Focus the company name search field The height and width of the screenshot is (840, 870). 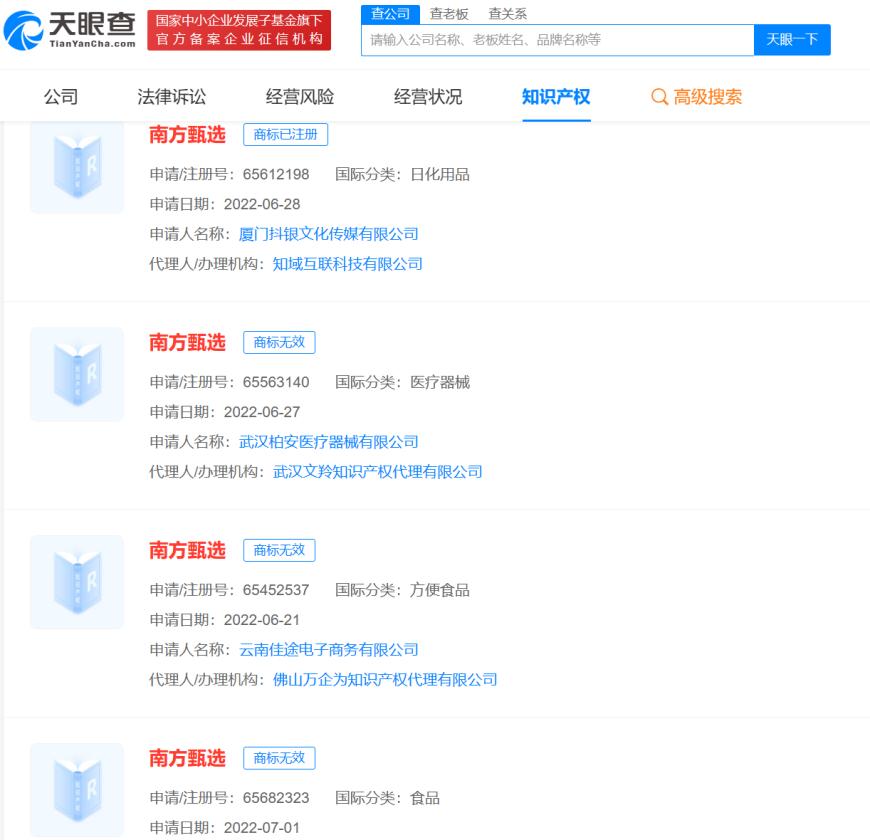click(558, 40)
